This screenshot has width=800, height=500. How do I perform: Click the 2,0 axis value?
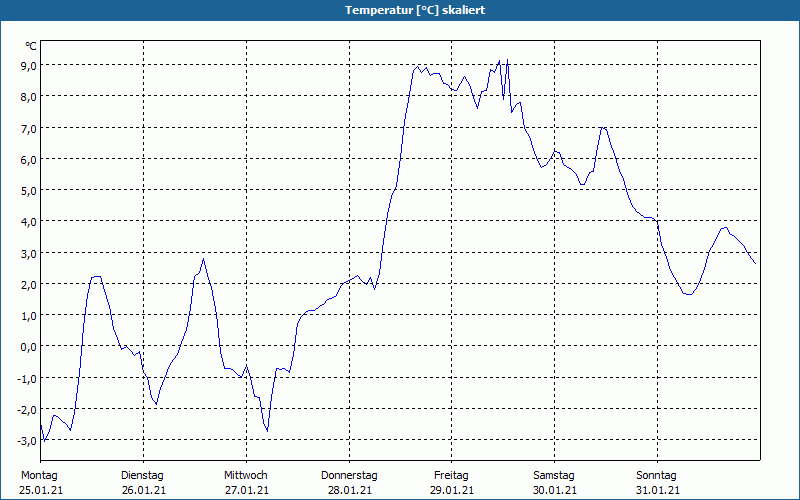click(x=29, y=284)
